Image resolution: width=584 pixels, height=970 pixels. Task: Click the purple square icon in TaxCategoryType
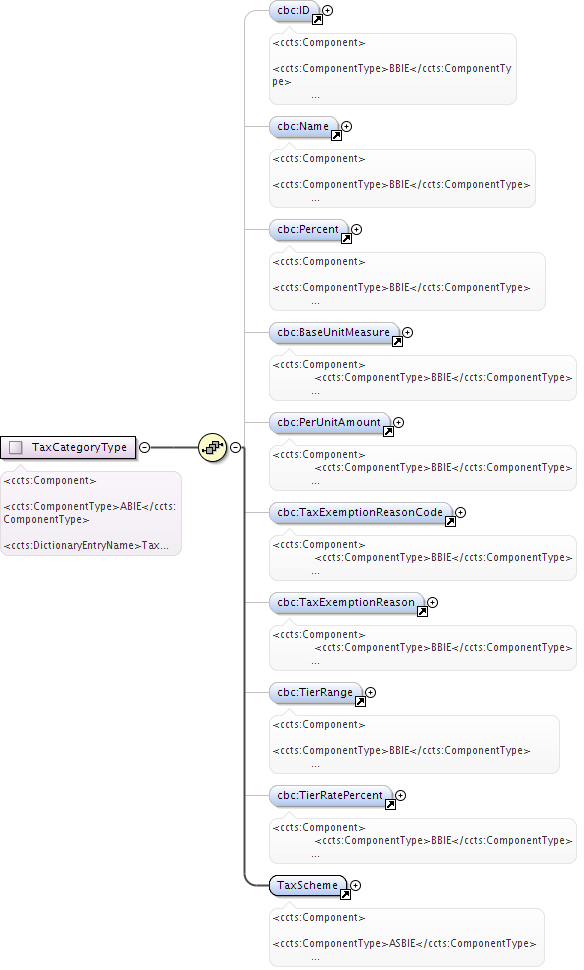click(x=16, y=447)
